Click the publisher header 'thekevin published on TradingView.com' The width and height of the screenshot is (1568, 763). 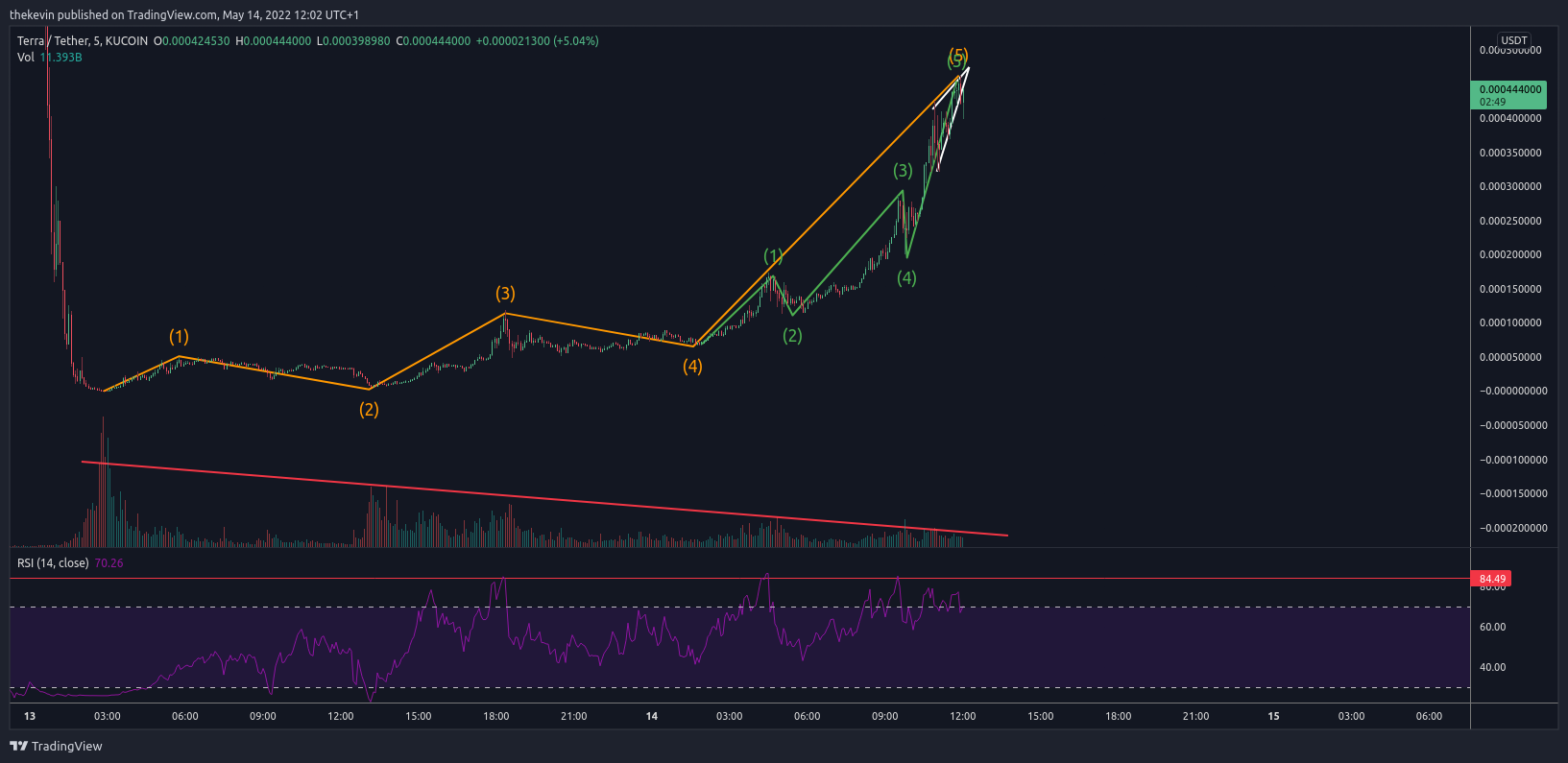(x=113, y=15)
